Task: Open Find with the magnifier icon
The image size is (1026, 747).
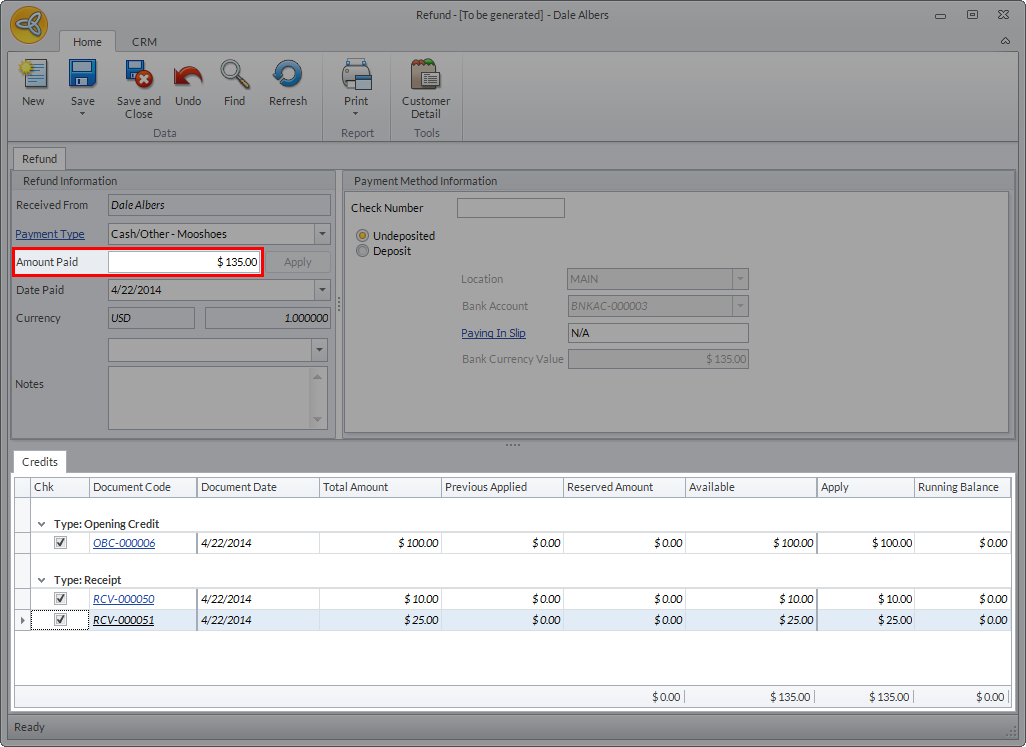Action: click(x=235, y=76)
